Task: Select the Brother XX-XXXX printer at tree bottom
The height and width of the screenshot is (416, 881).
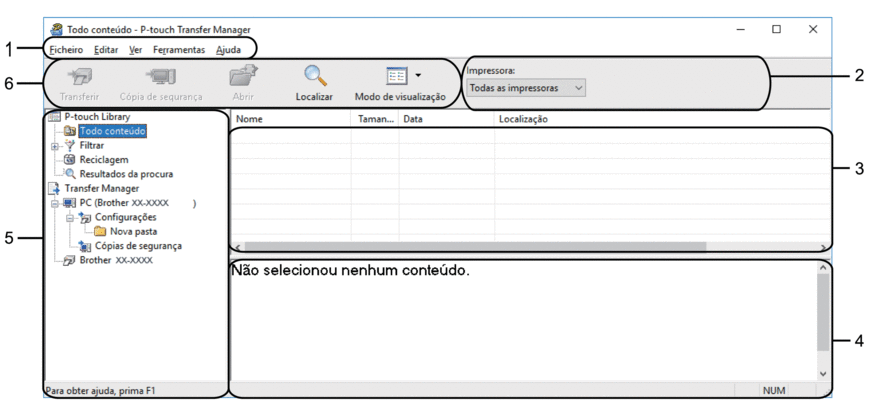Action: click(116, 260)
